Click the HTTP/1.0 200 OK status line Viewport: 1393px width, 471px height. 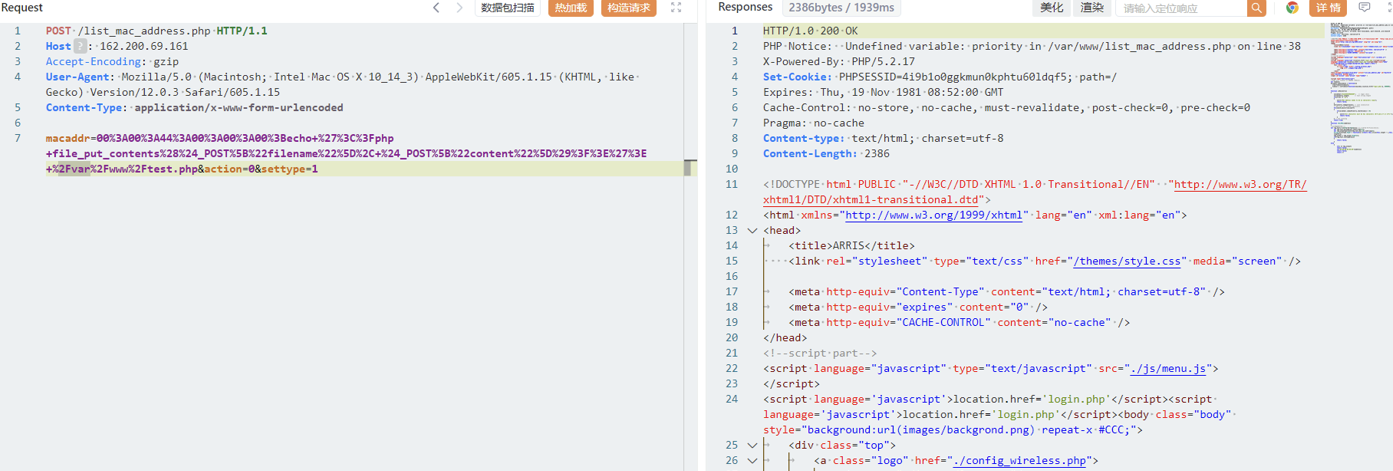810,31
